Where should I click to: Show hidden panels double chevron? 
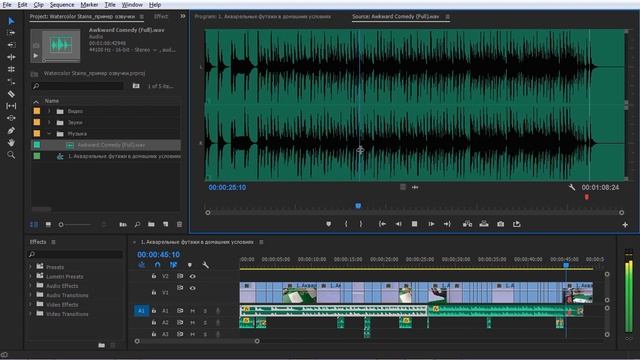183,16
